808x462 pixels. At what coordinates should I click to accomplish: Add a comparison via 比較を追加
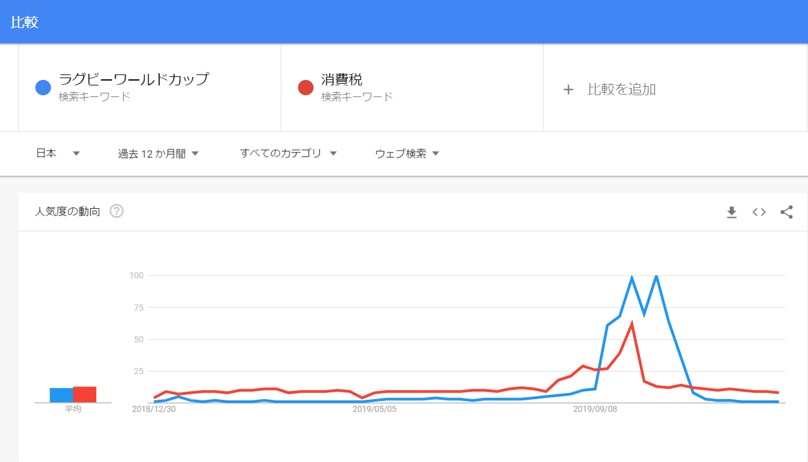621,90
